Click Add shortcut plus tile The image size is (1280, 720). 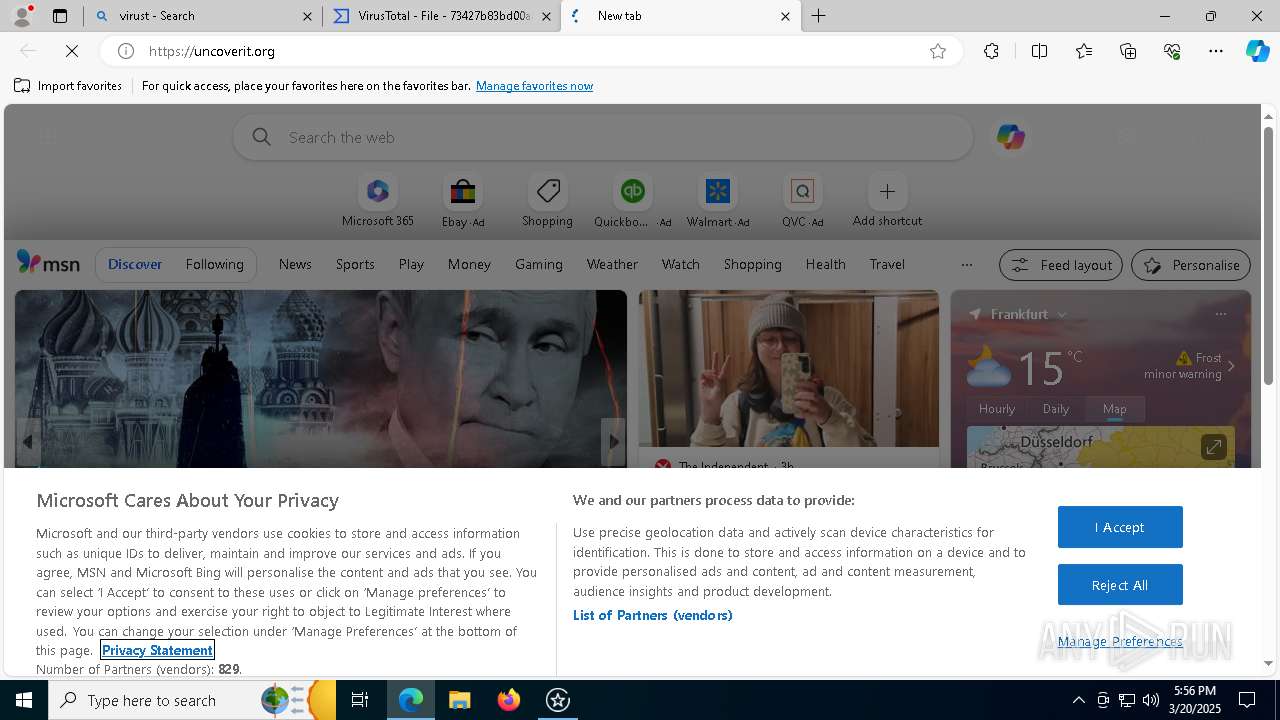point(887,201)
